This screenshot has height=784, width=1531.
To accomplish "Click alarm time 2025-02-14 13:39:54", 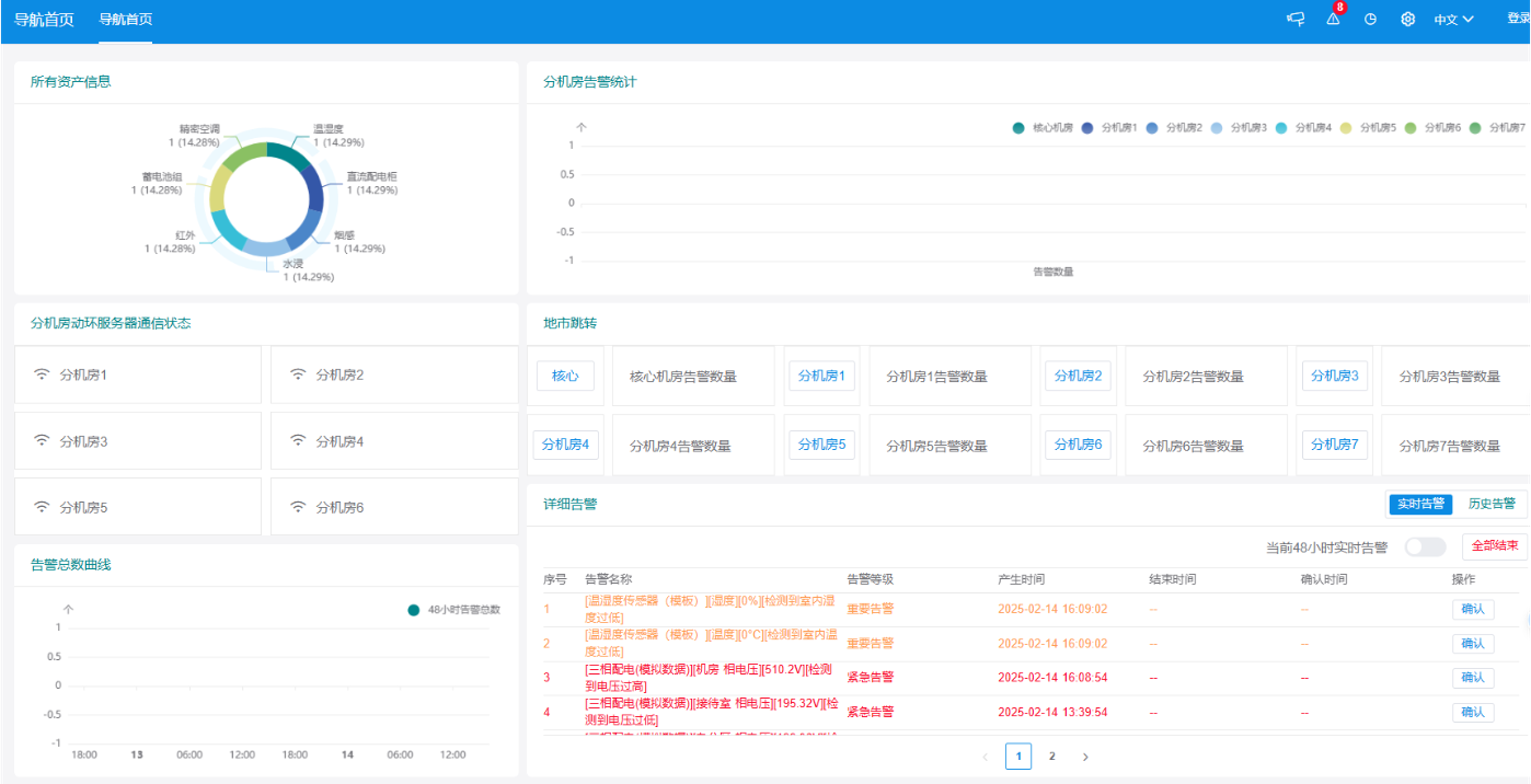I will (x=1052, y=712).
